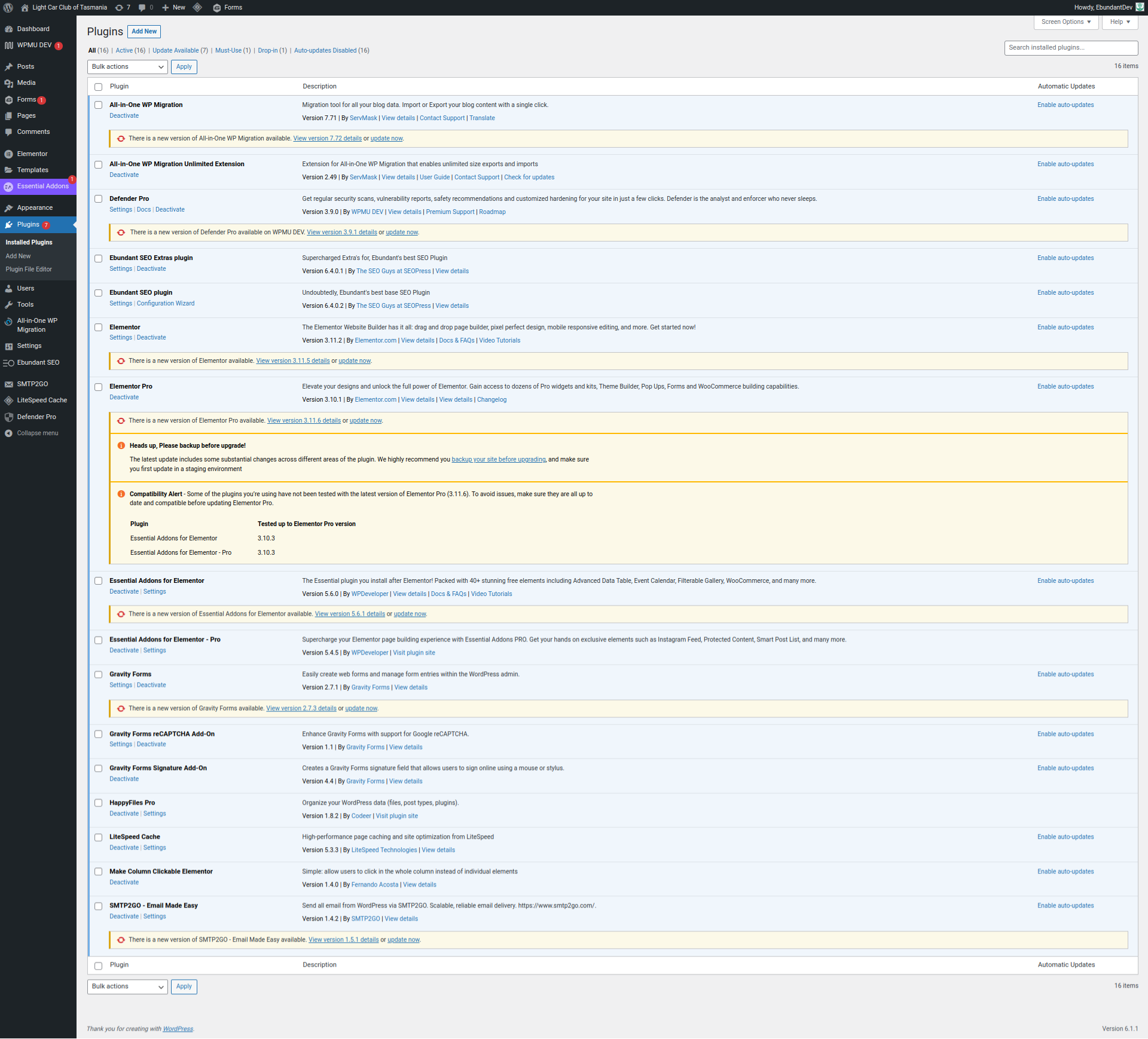Open the Media library sidebar icon
The width and height of the screenshot is (1148, 1039).
tap(8, 83)
